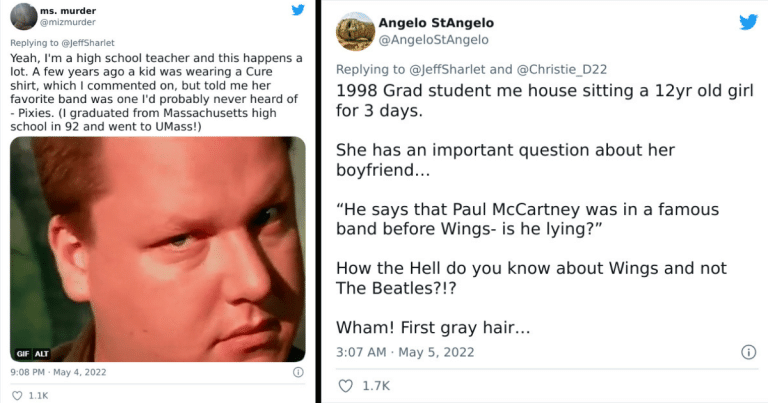768x403 pixels.
Task: Open the @mizmurder handle
Action: (x=68, y=22)
